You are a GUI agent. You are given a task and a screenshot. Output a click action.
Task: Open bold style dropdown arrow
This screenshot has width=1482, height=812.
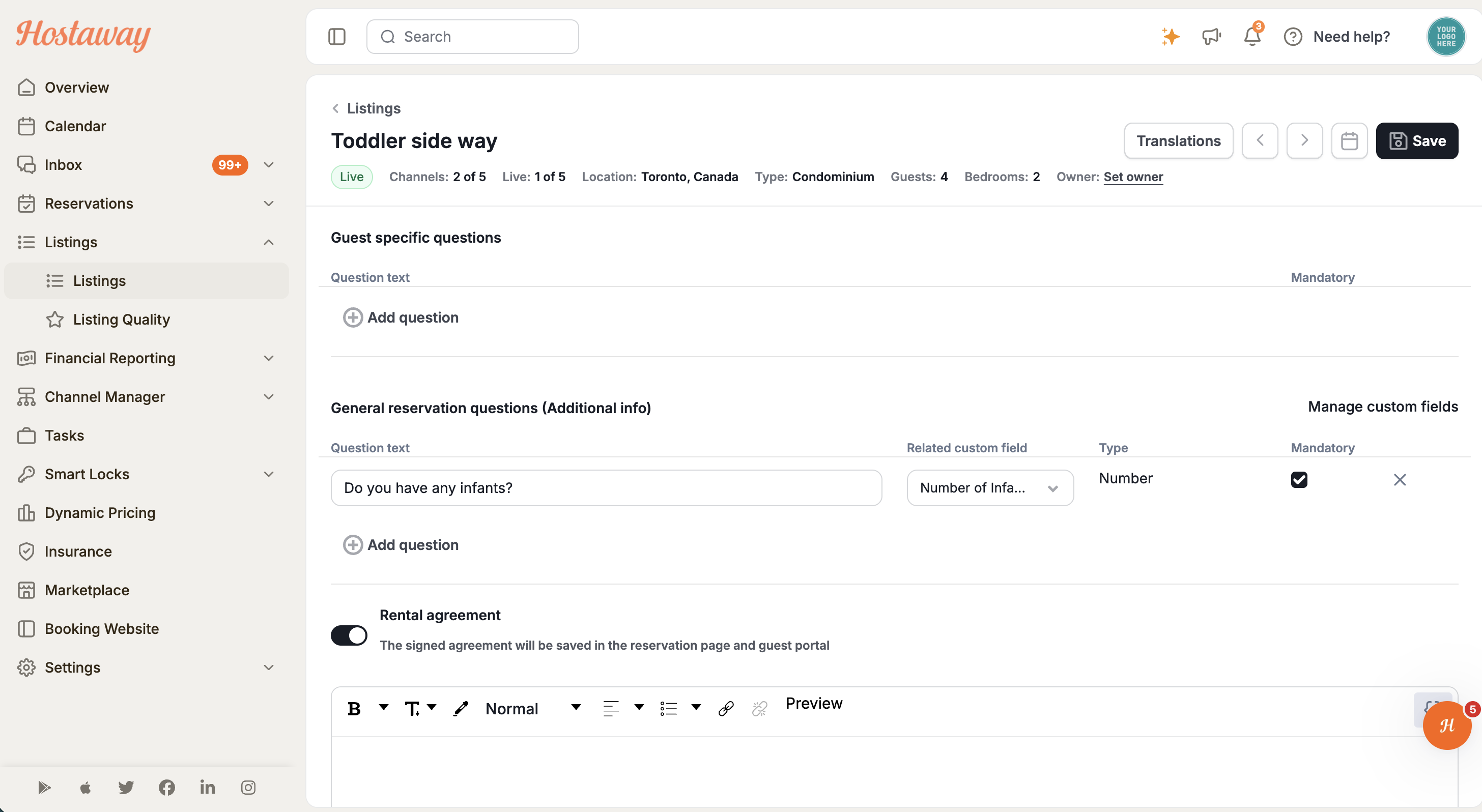pos(383,707)
